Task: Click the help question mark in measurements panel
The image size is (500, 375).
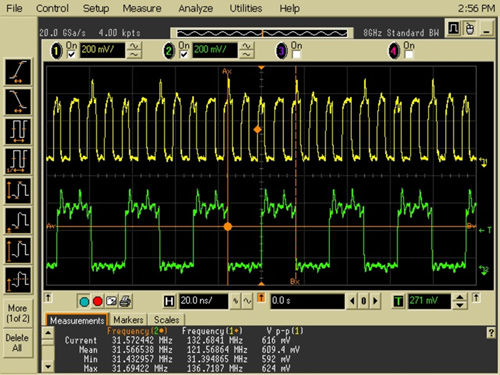Action: (x=491, y=333)
